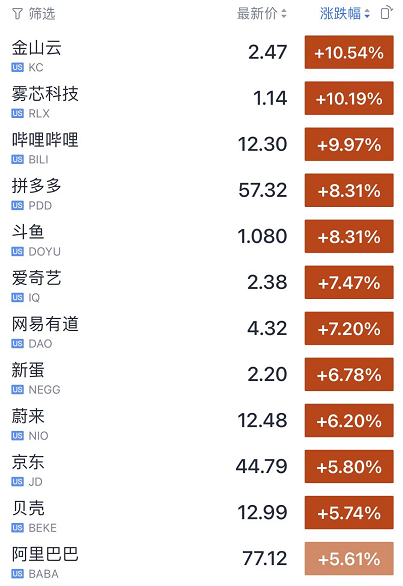This screenshot has width=403, height=586.
Task: Click the US badge next to BEKE
Action: 17,528
